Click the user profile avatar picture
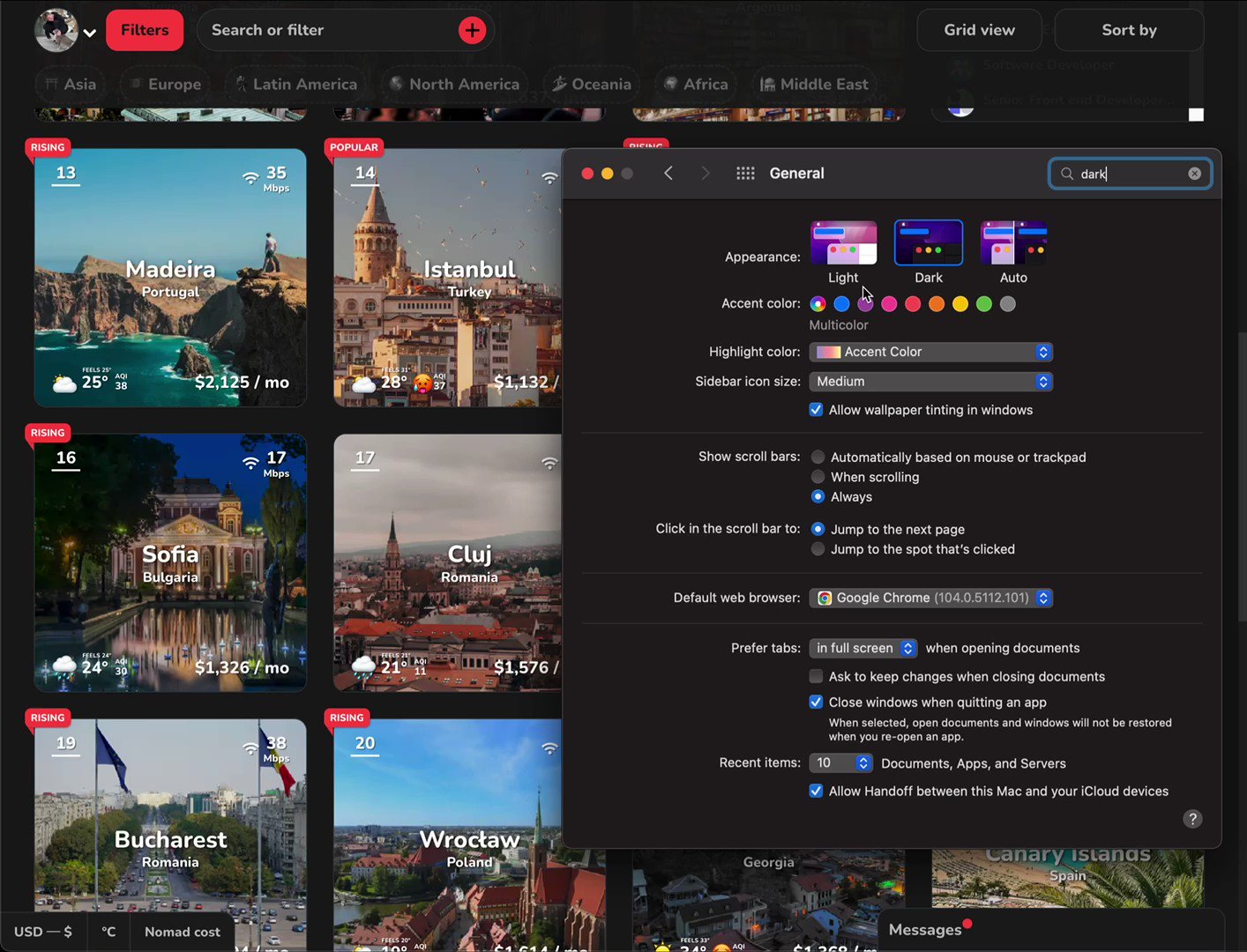 click(56, 29)
